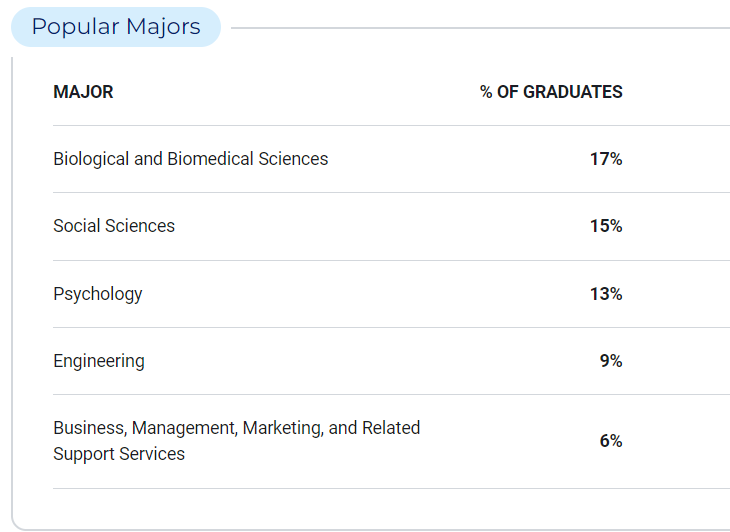Click the 17% graduates value
Viewport: 730px width, 532px height.
pyautogui.click(x=606, y=159)
